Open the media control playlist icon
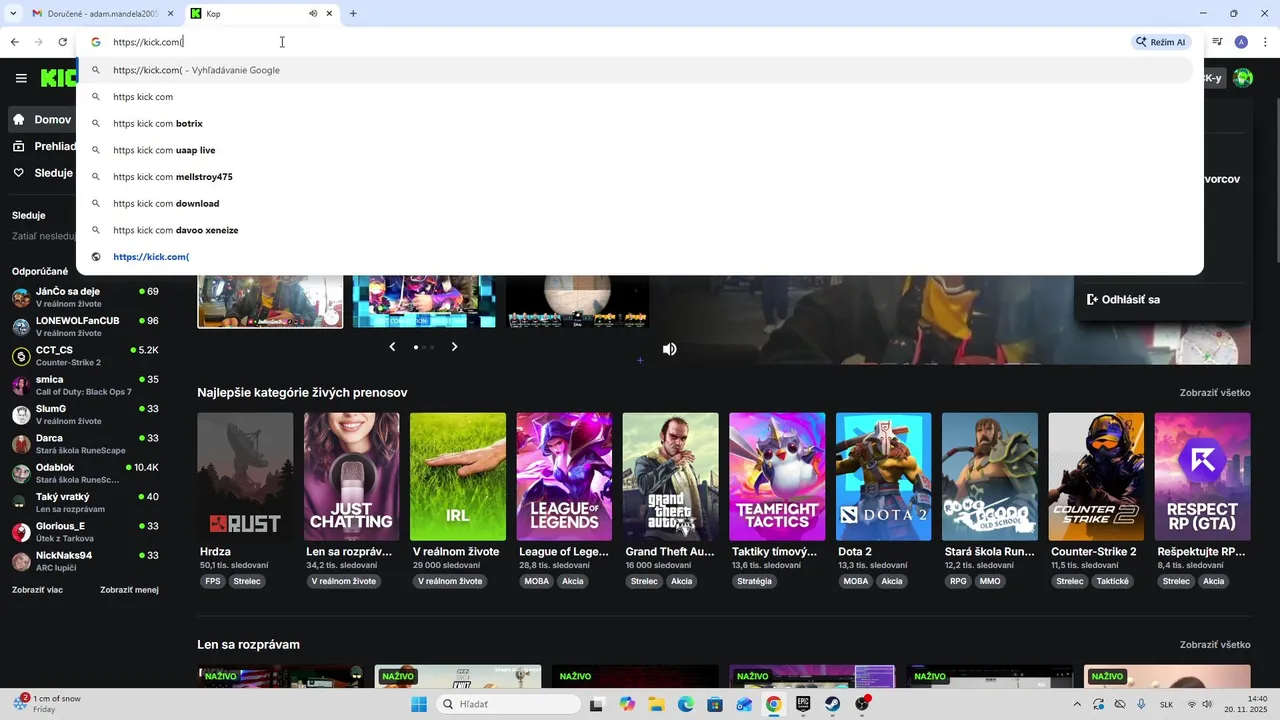Image resolution: width=1280 pixels, height=720 pixels. coord(1217,42)
